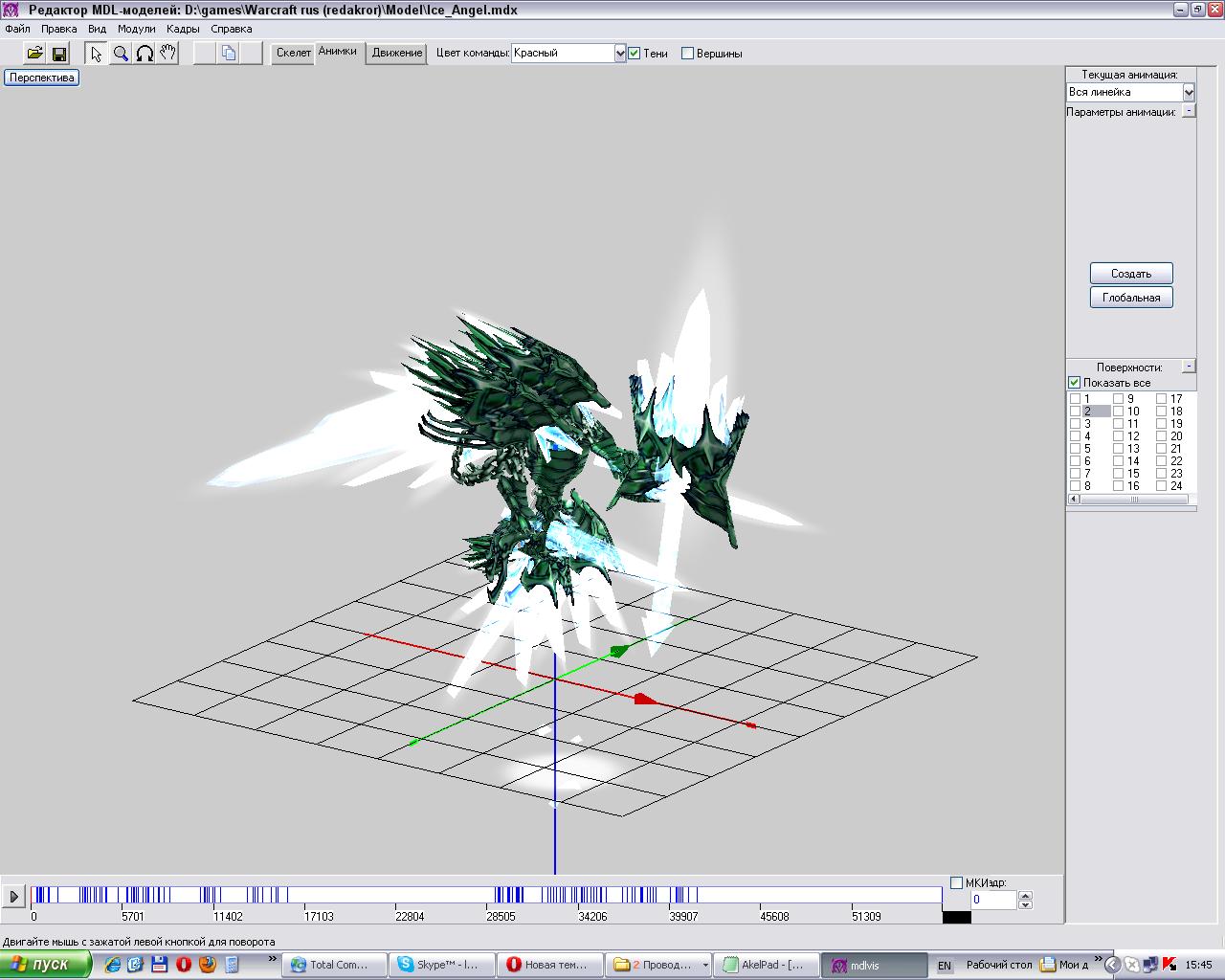Enable the МКИздр checkbox
This screenshot has height=980, width=1225.
[956, 883]
